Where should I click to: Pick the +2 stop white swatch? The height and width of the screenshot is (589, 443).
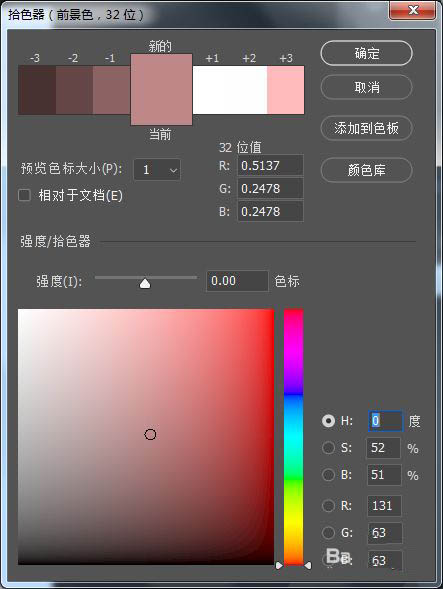pyautogui.click(x=248, y=90)
